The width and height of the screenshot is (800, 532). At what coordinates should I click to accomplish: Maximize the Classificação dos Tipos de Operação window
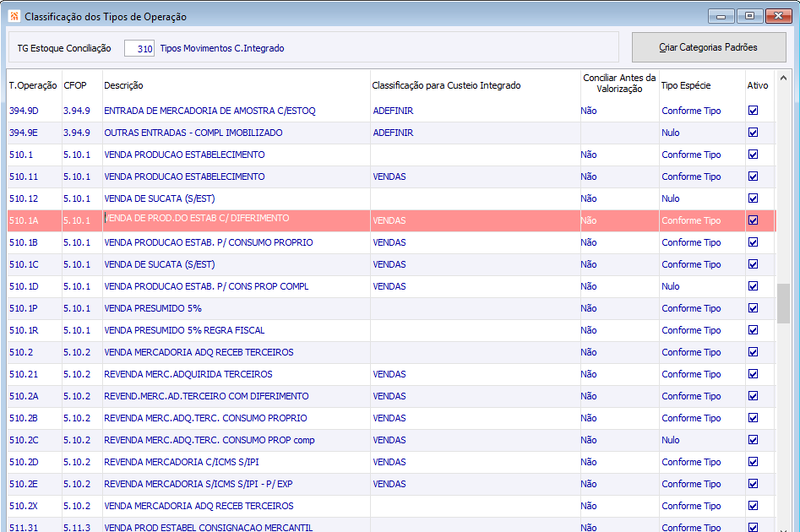point(749,16)
